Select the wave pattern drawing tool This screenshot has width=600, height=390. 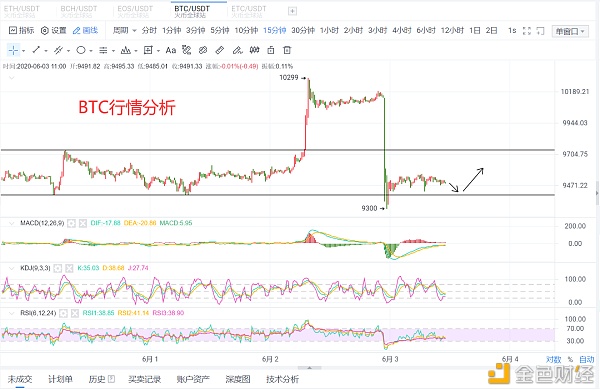click(126, 50)
